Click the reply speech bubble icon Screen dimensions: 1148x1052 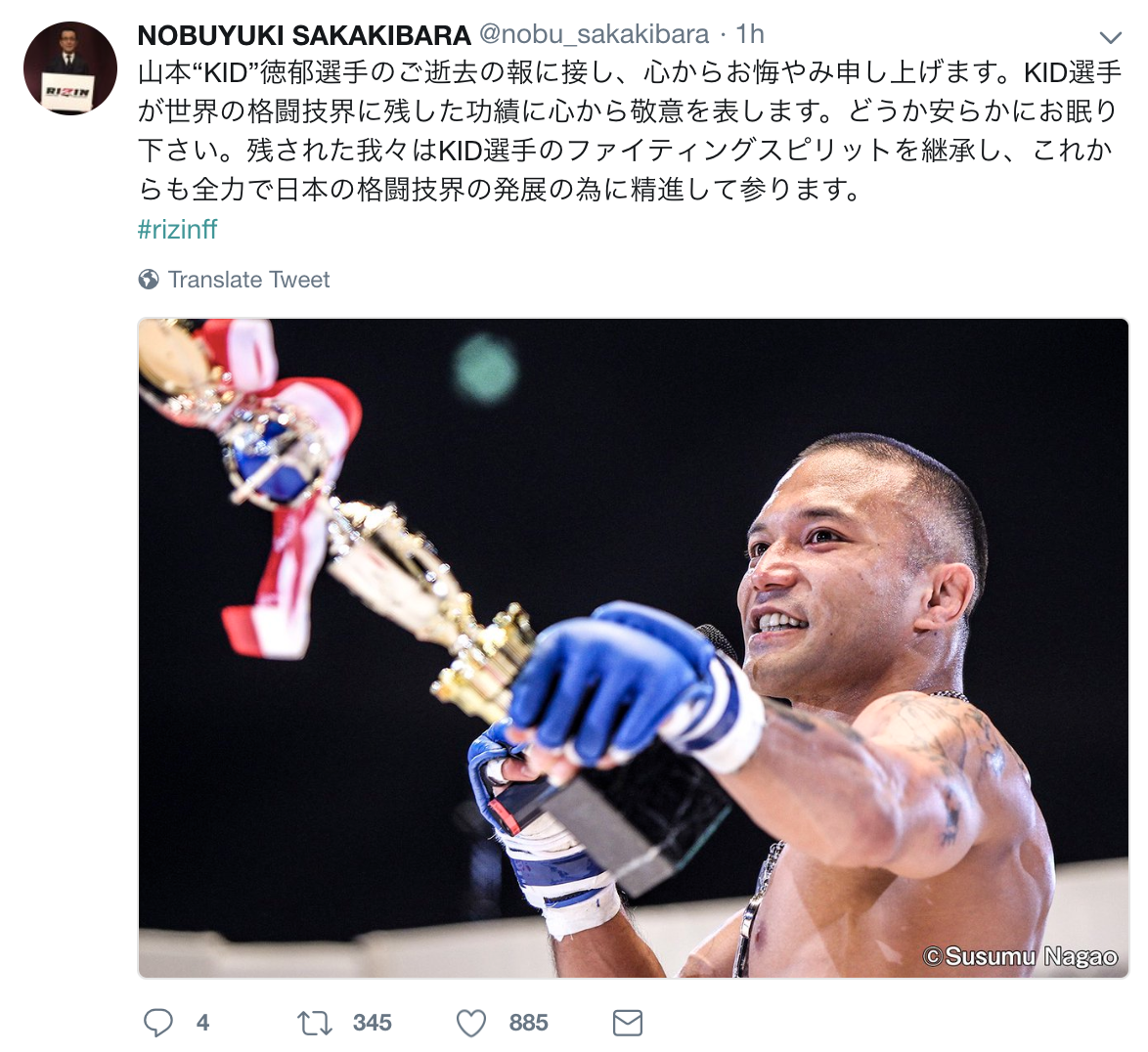[158, 1023]
